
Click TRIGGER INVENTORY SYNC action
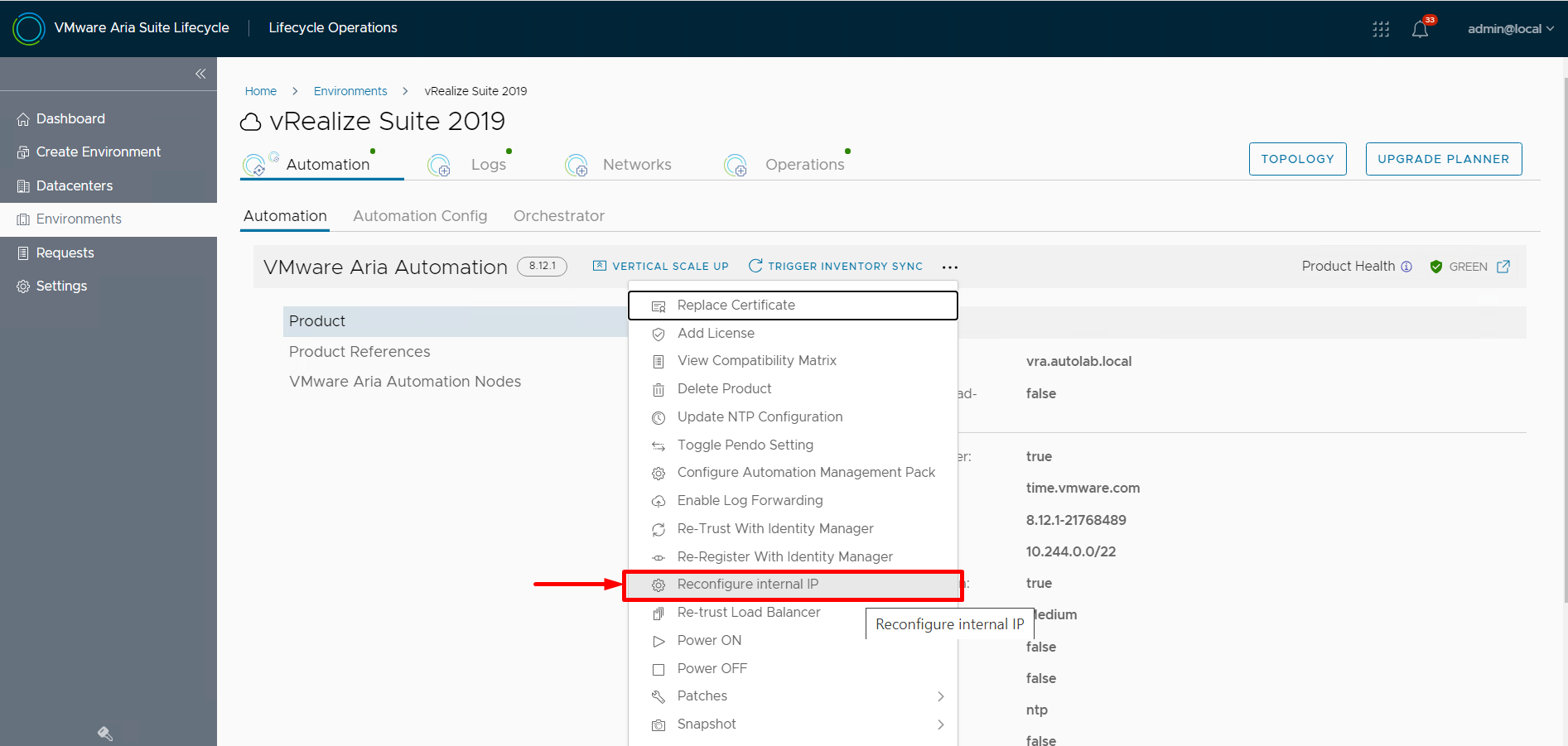coord(836,266)
